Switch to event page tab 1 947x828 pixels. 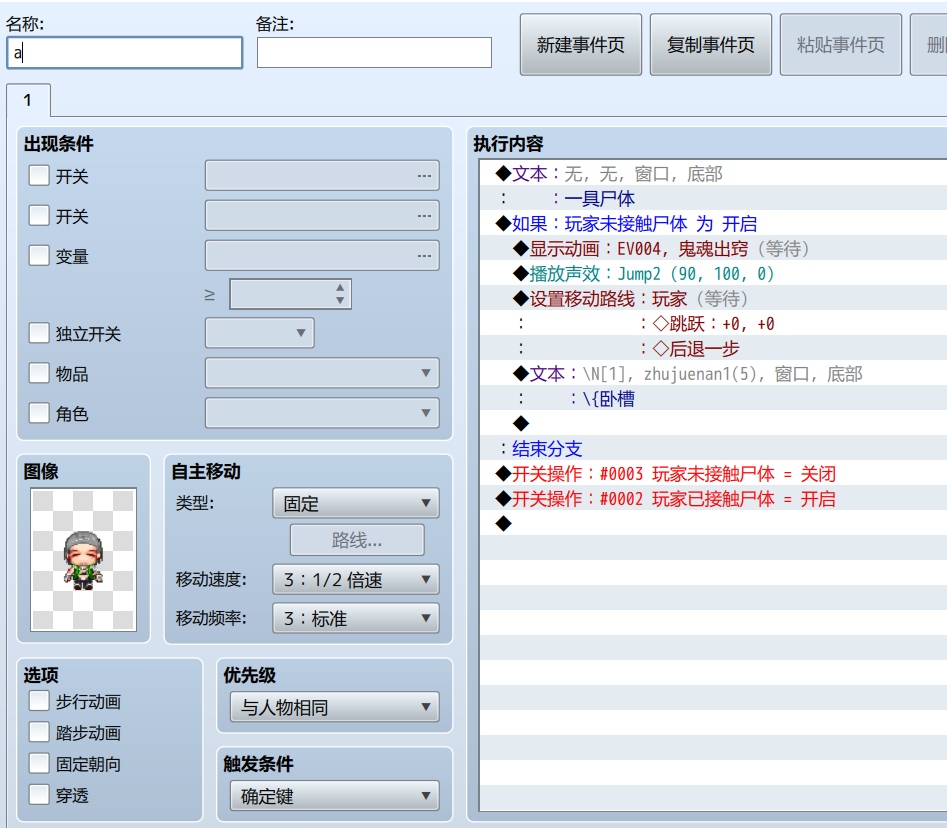28,100
